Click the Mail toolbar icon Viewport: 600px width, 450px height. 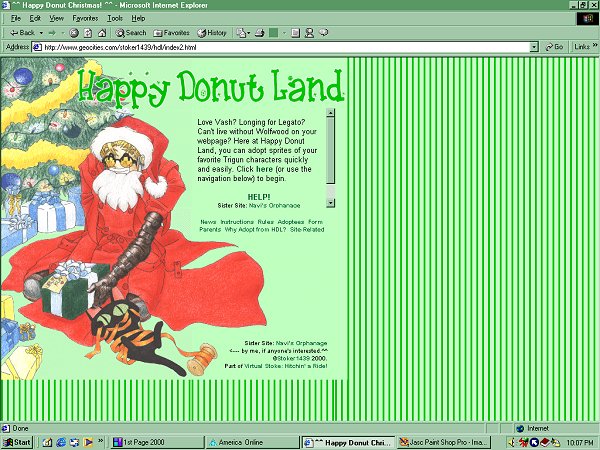pyautogui.click(x=243, y=33)
